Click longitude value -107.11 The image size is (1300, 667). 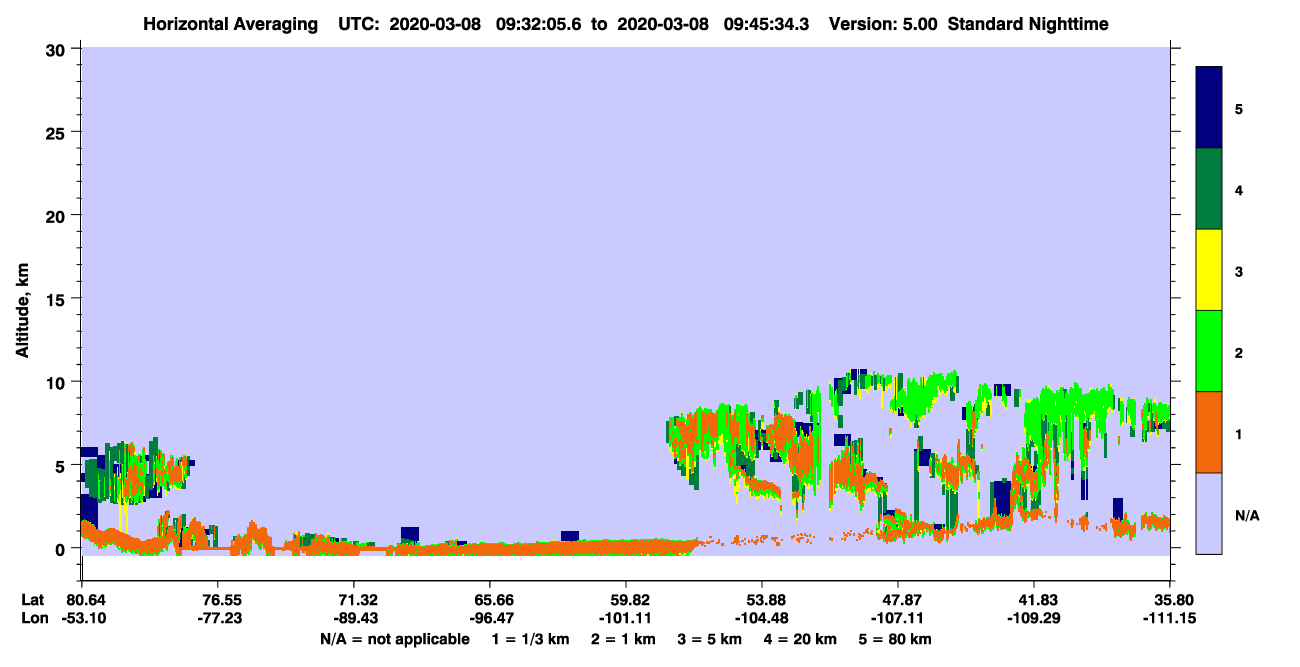coord(898,618)
